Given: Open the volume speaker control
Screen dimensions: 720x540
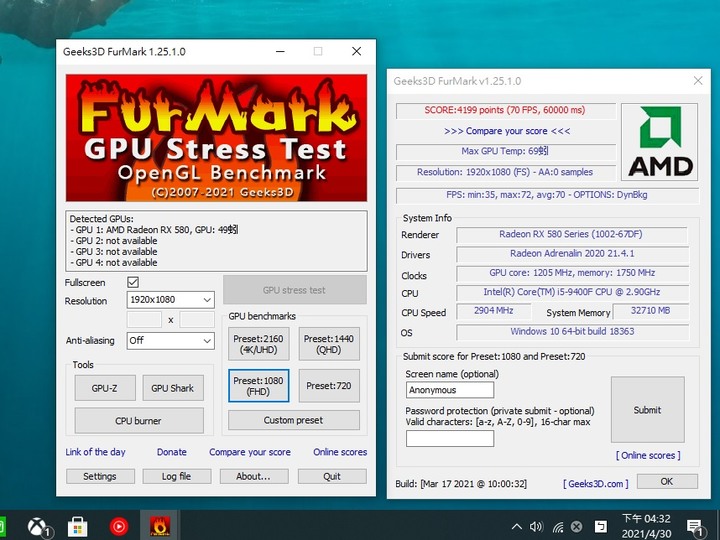Looking at the screenshot, I should tap(536, 527).
